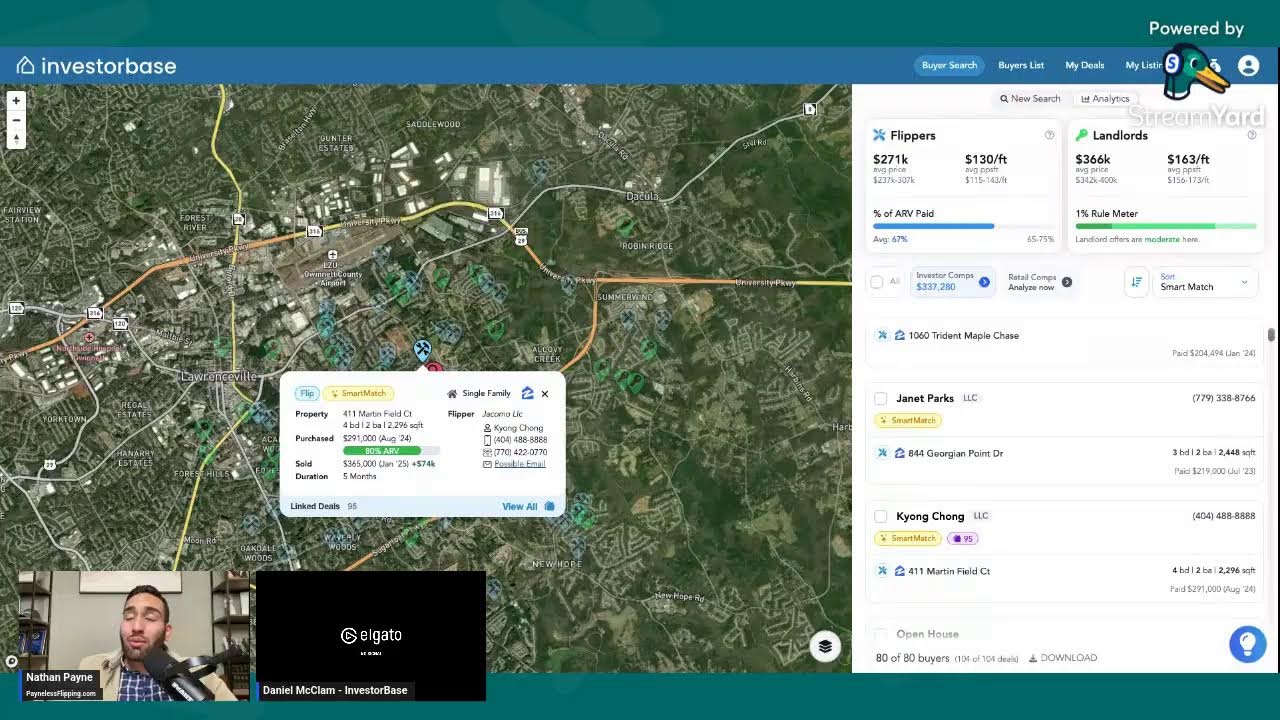Image resolution: width=1280 pixels, height=720 pixels.
Task: Click Retail Comps arrow icon
Action: coord(1067,282)
